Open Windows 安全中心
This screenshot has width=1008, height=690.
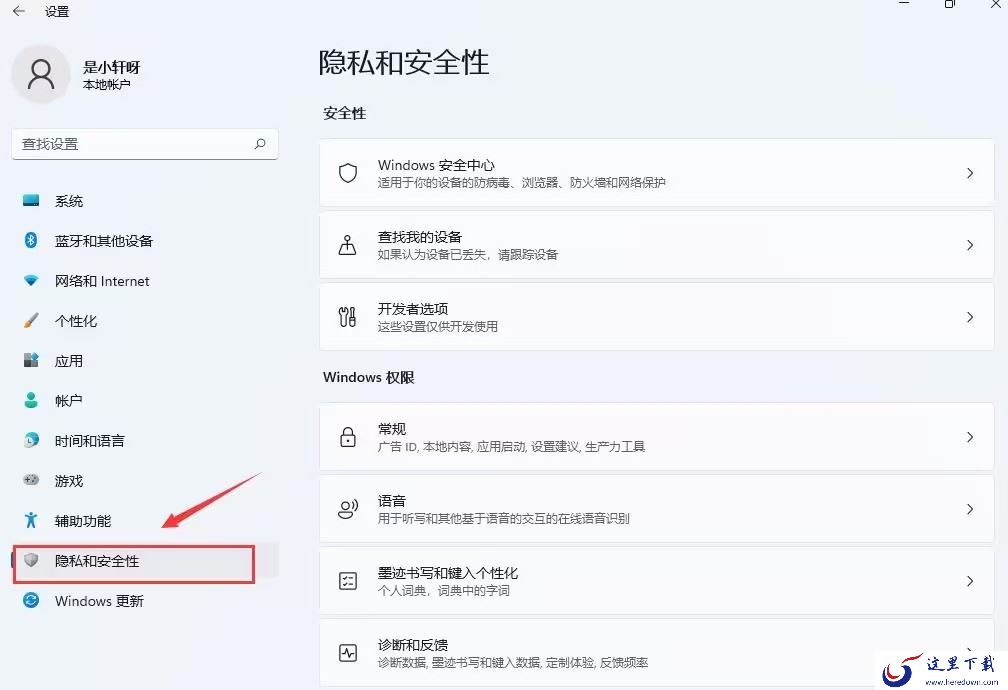tap(656, 173)
